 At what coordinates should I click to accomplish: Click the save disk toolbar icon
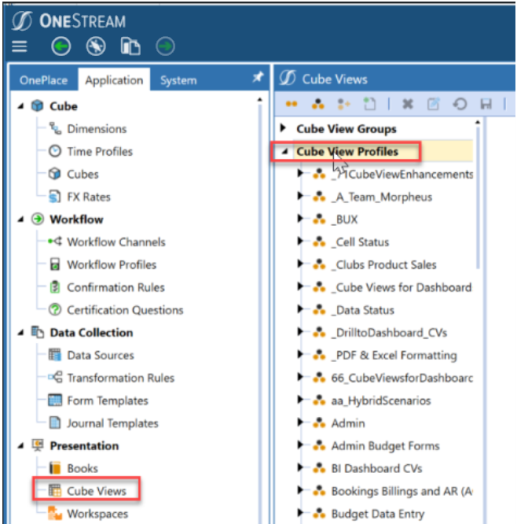click(486, 104)
